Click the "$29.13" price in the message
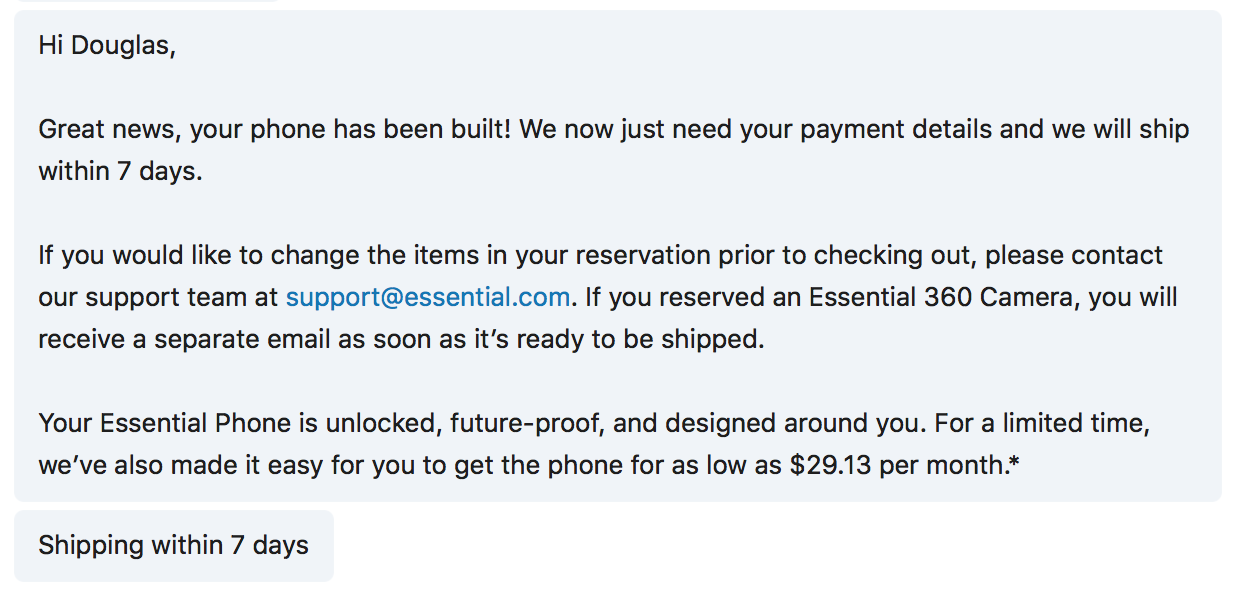The height and width of the screenshot is (596, 1242). tap(830, 465)
